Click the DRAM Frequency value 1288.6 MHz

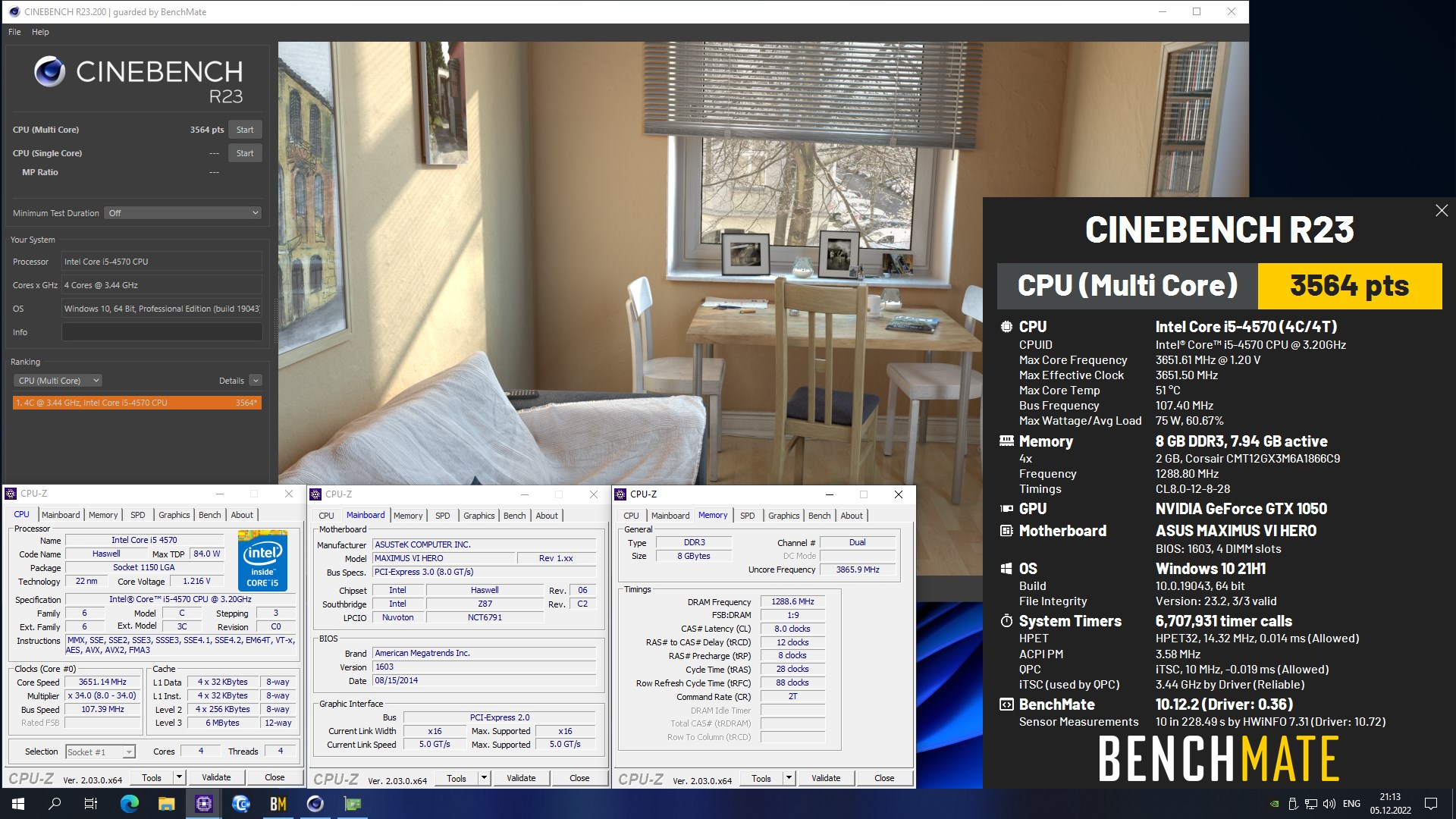coord(792,602)
